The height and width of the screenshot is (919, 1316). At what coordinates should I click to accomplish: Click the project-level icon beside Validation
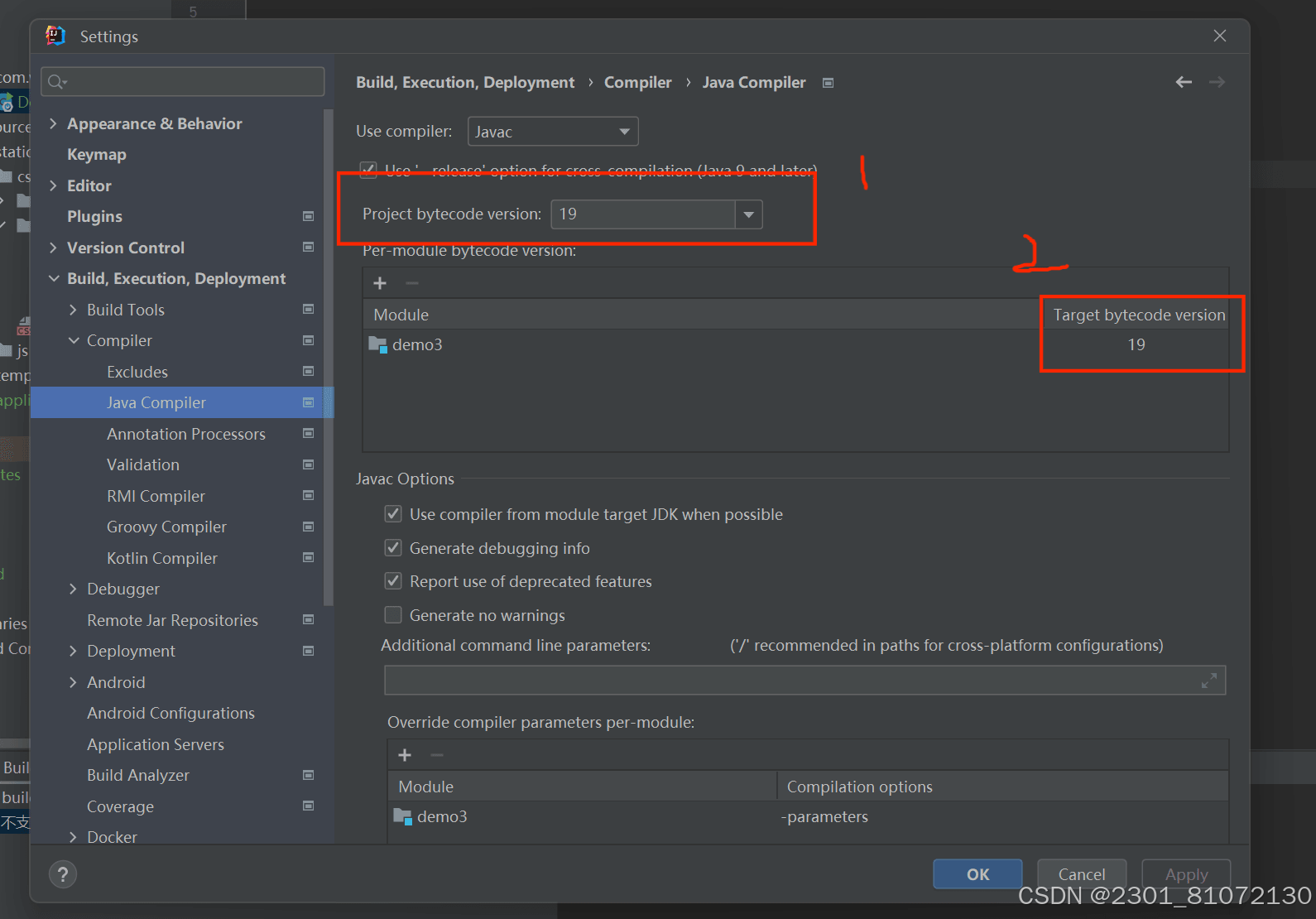[x=308, y=464]
